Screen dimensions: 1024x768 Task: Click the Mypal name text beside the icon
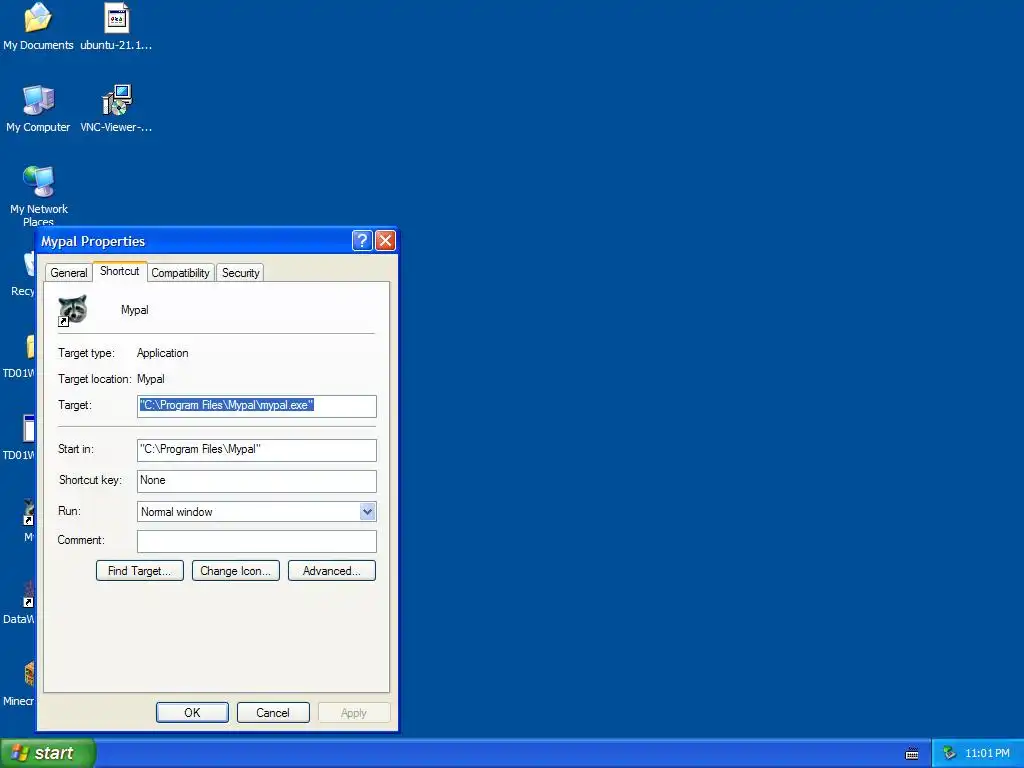click(135, 310)
